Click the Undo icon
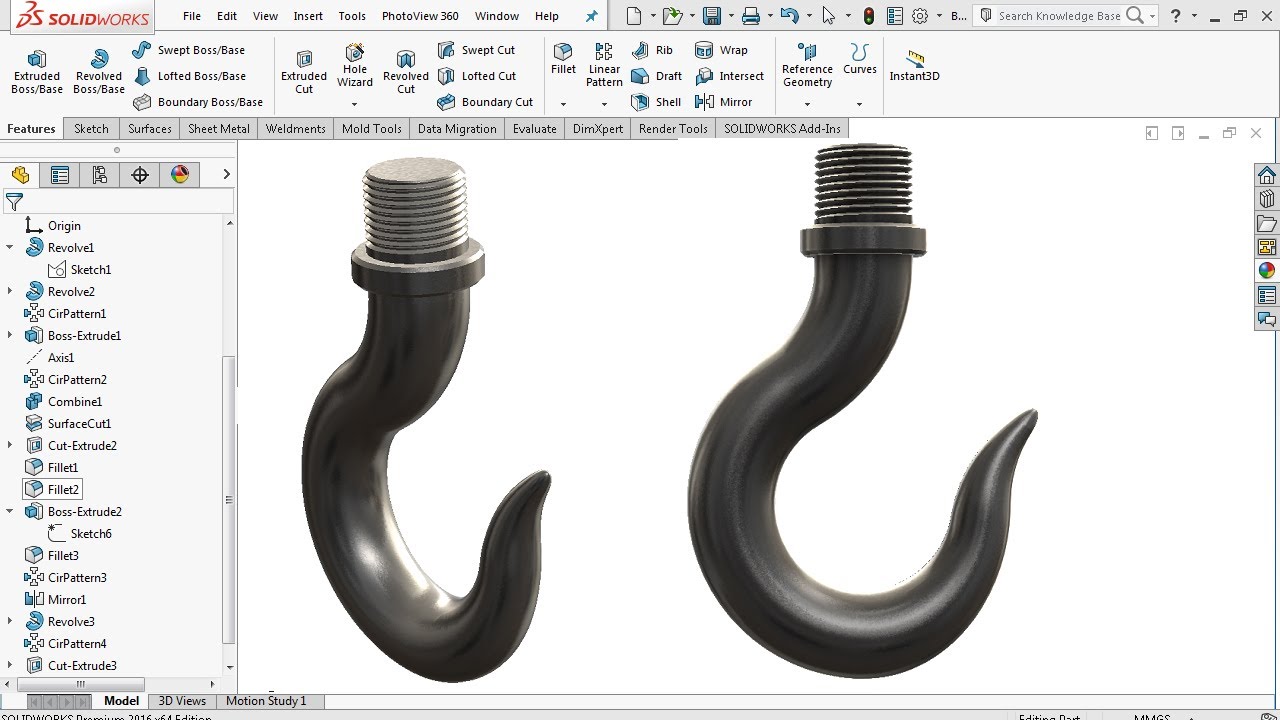 pyautogui.click(x=790, y=16)
